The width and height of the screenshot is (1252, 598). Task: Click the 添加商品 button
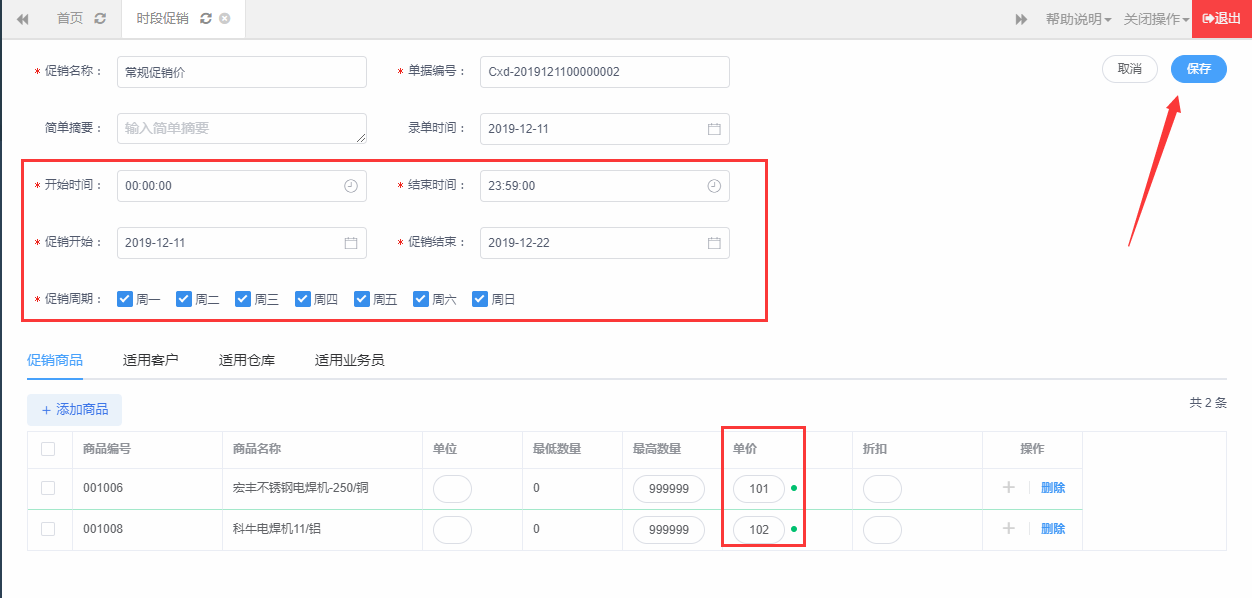pyautogui.click(x=75, y=409)
